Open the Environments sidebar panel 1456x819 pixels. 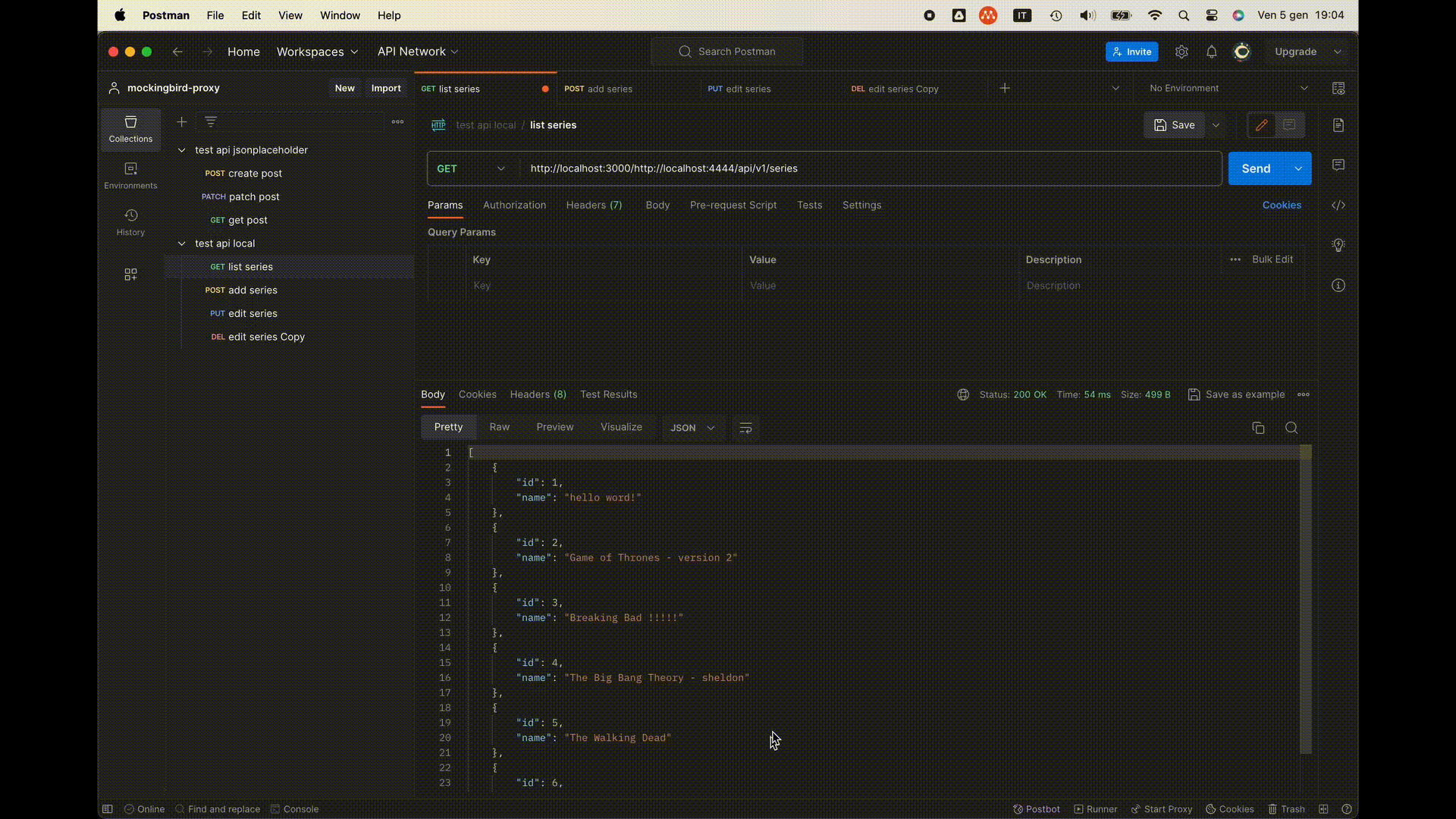[x=130, y=175]
